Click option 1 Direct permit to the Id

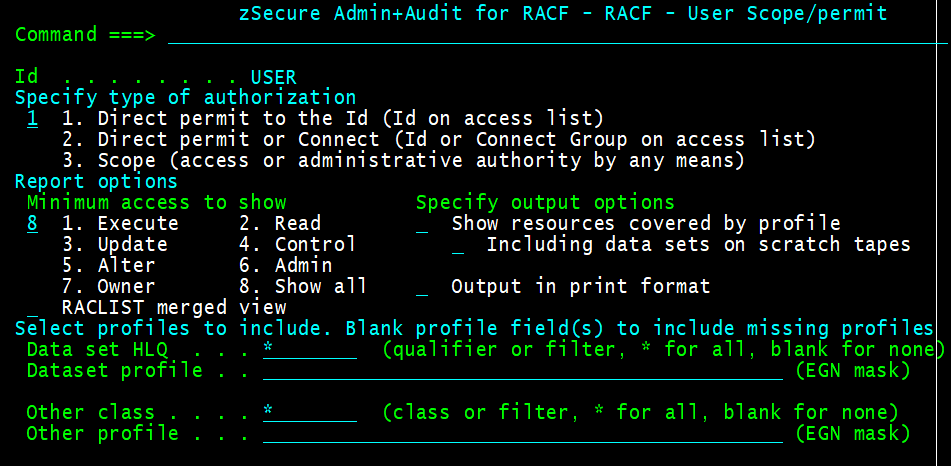pos(333,118)
